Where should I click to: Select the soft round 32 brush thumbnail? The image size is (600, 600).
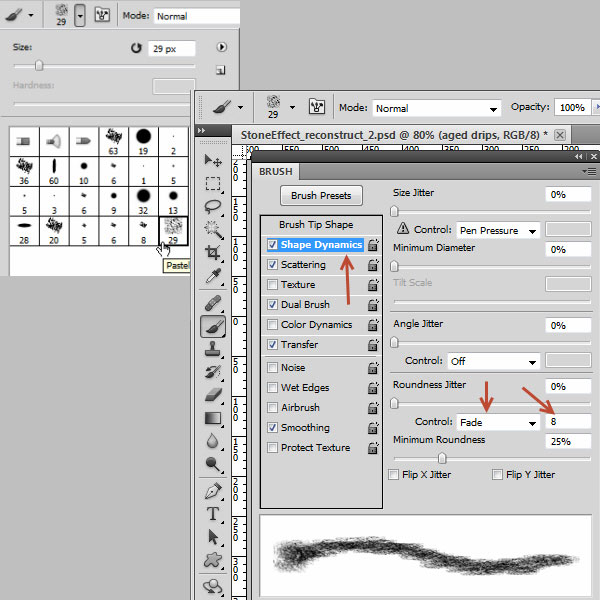[x=143, y=201]
